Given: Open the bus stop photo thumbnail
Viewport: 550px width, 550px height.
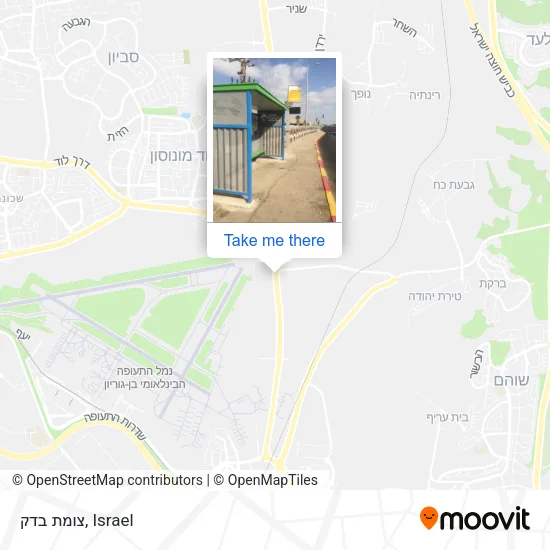Looking at the screenshot, I should pos(274,140).
